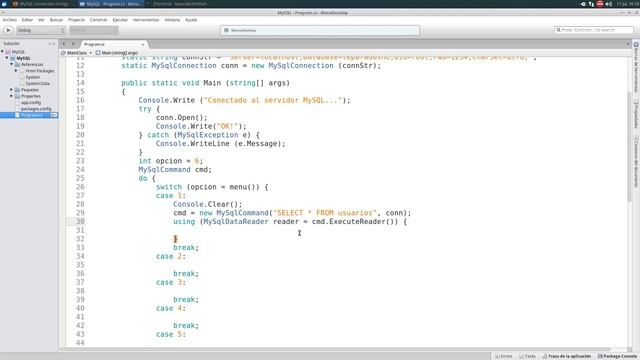Click 'MySqlDataReader' on line 30

click(236, 222)
